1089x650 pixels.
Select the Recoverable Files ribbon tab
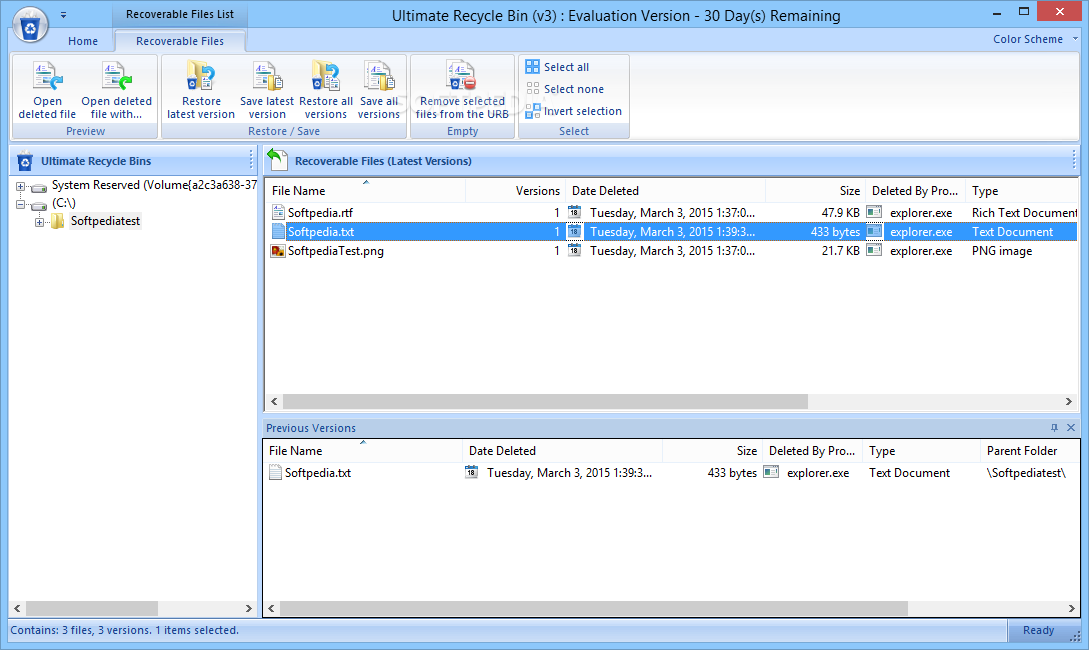click(x=180, y=41)
